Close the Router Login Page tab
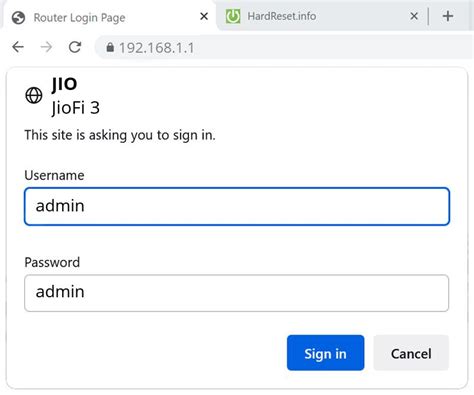Screen dimensions: 474x395 pyautogui.click(x=204, y=16)
